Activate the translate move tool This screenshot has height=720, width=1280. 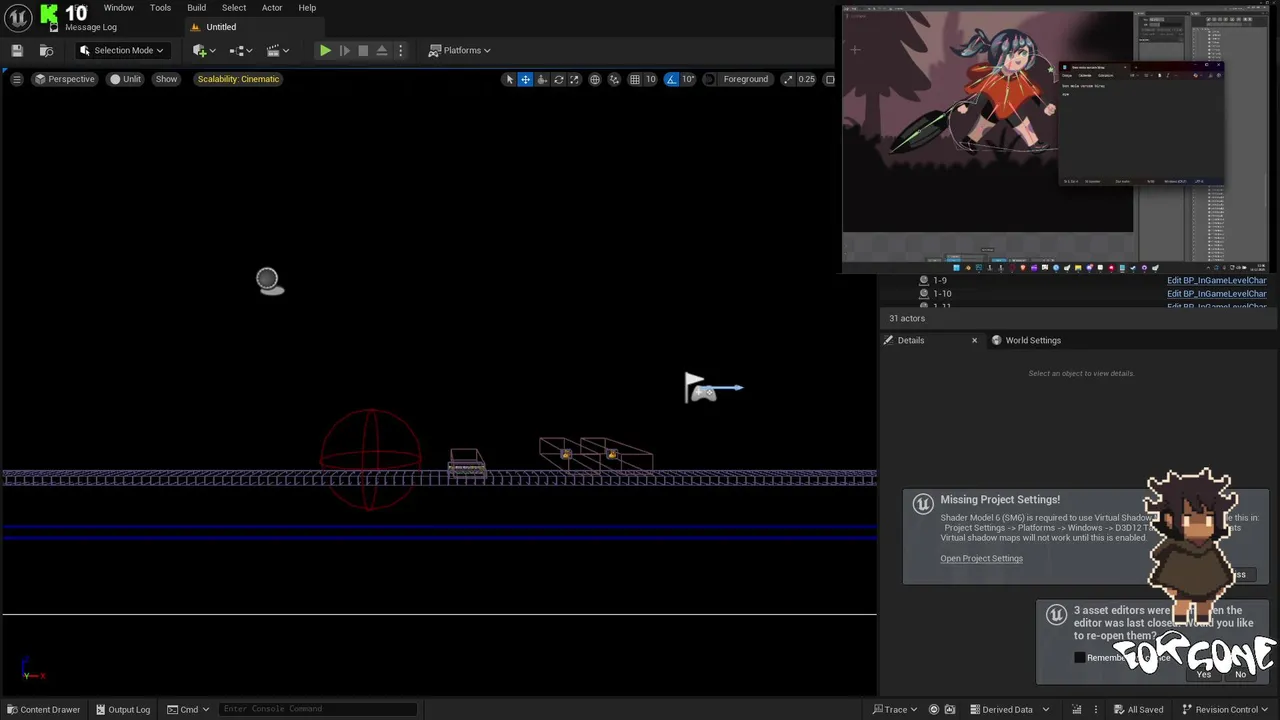(x=525, y=79)
